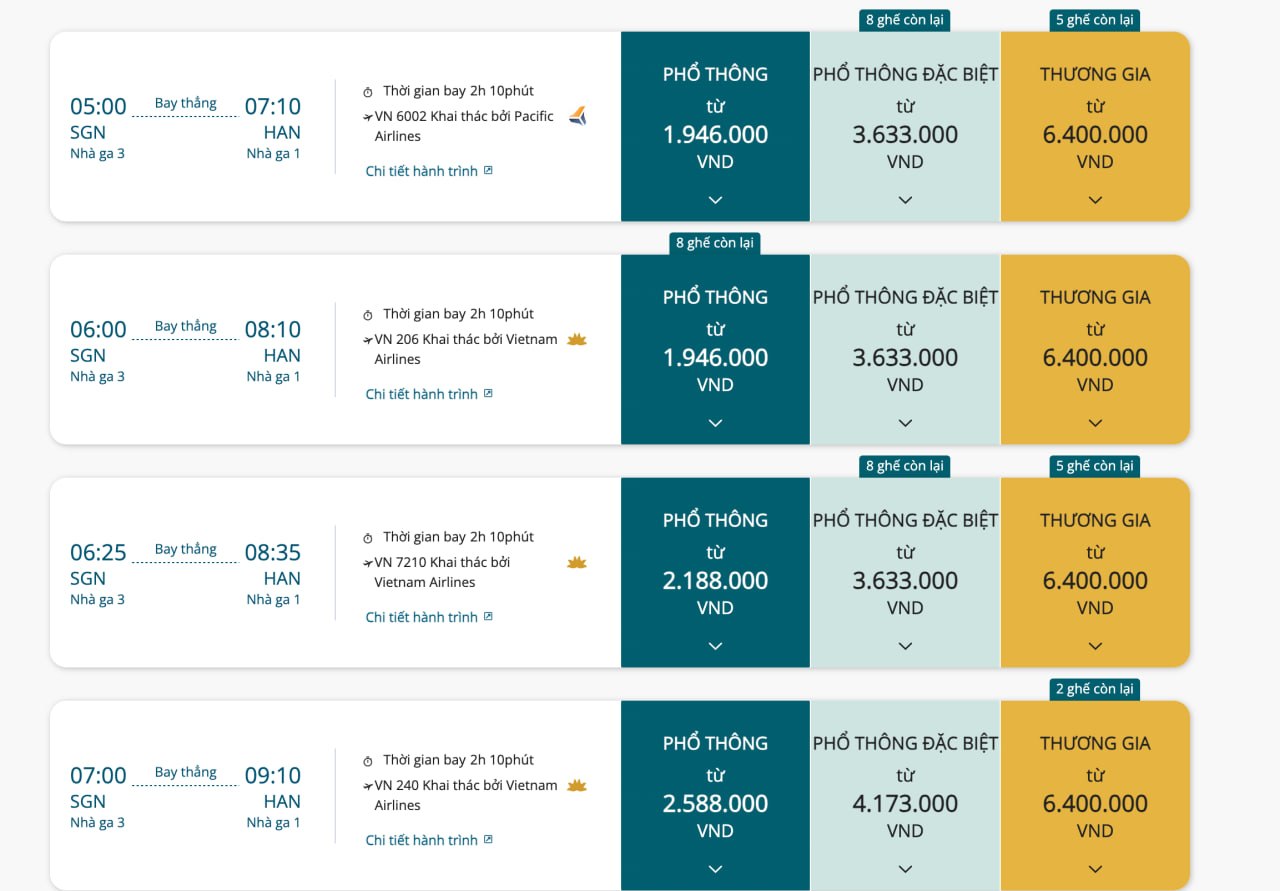1280x891 pixels.
Task: Expand Phổ Thông fare 2.588.000 for 07:00 flight
Action: click(x=715, y=869)
